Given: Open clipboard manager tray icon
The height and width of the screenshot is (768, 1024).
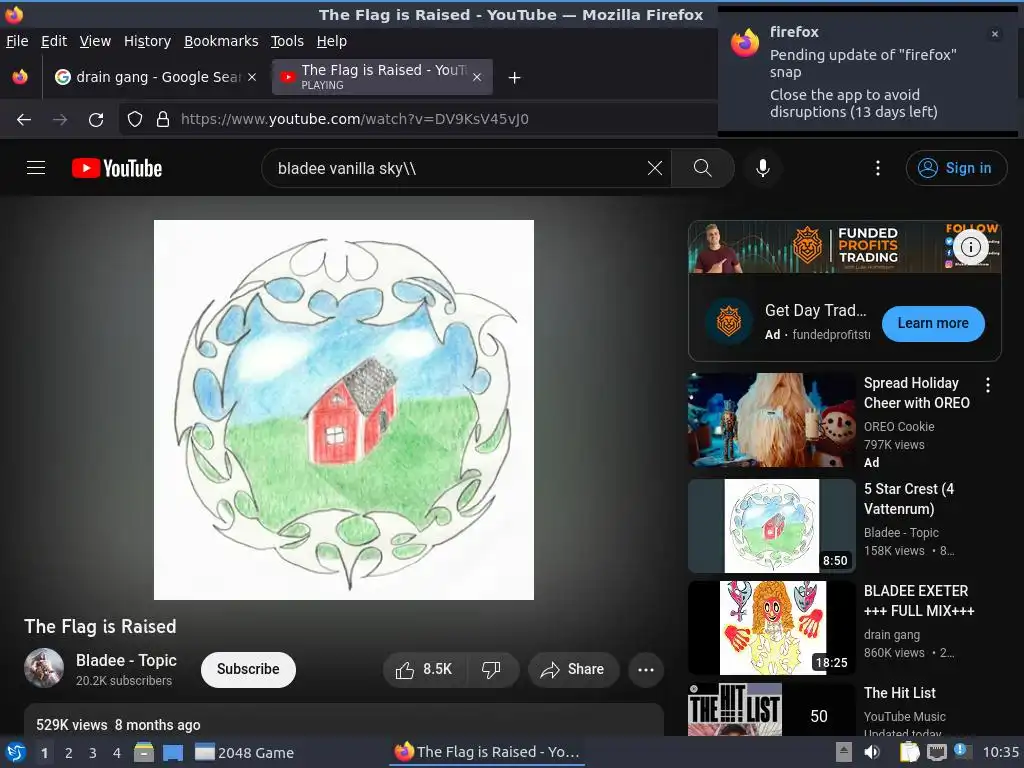Looking at the screenshot, I should (x=909, y=752).
